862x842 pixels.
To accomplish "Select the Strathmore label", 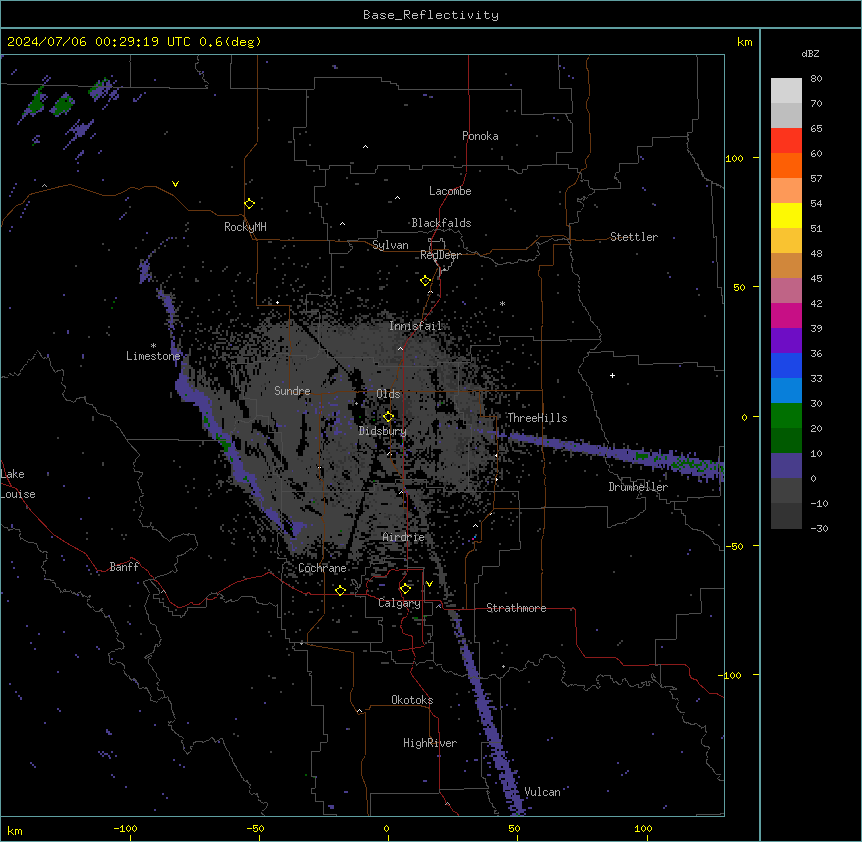I will tap(516, 608).
